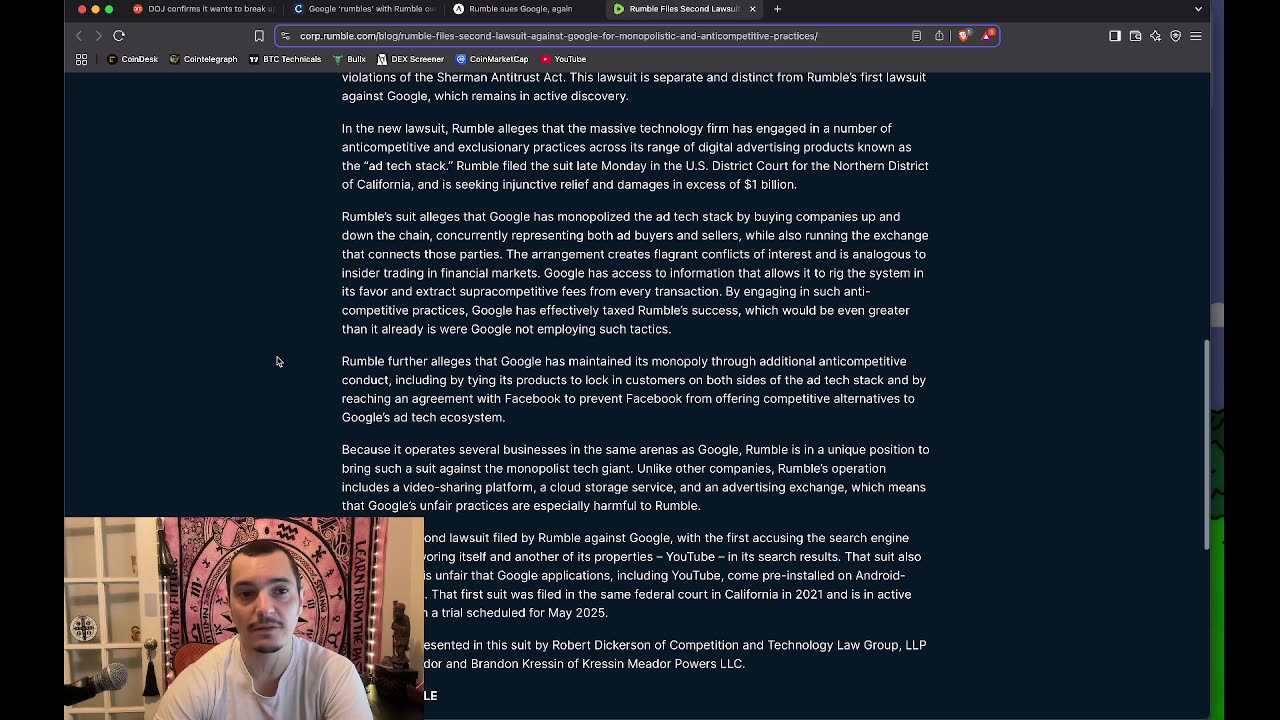Image resolution: width=1280 pixels, height=720 pixels.
Task: Click the text '$1 billion'
Action: (770, 185)
